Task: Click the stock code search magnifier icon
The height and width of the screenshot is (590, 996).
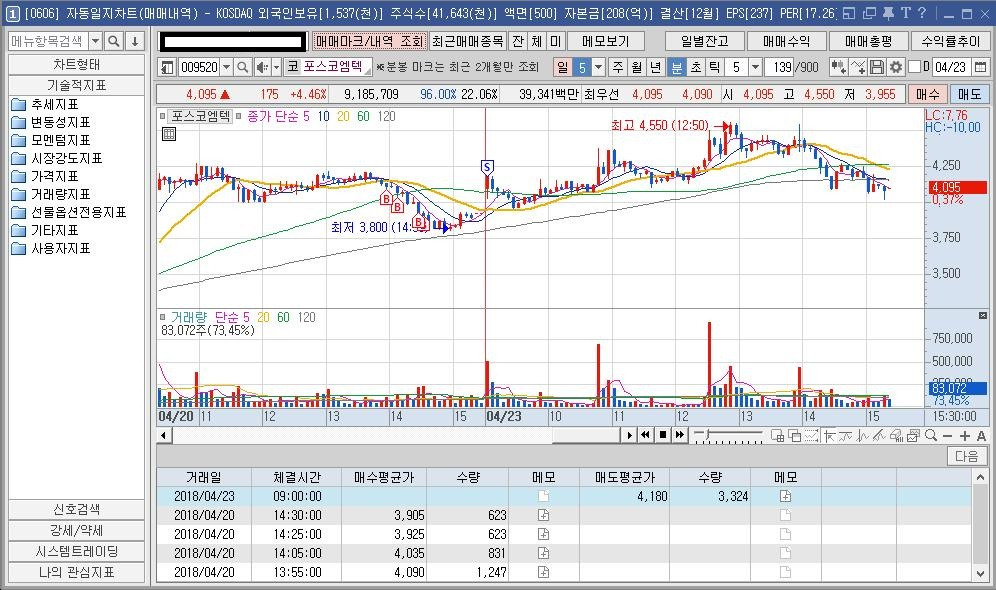Action: [x=243, y=67]
